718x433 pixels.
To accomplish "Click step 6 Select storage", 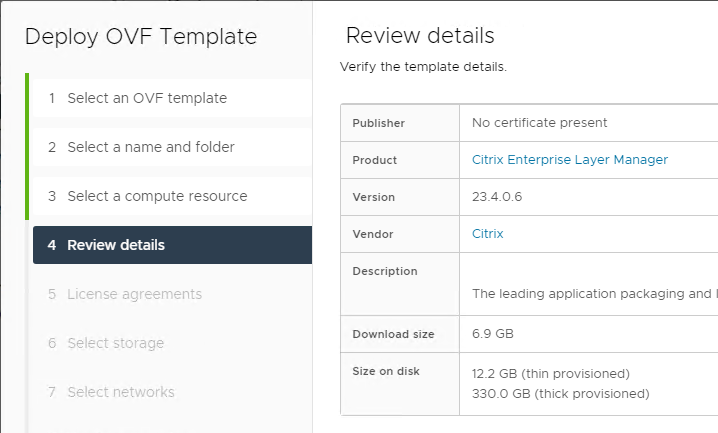I will click(x=172, y=343).
